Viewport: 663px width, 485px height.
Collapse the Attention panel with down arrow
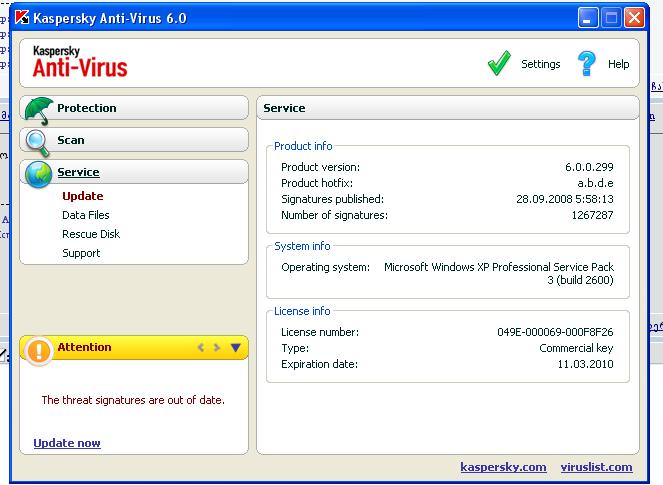pos(236,348)
